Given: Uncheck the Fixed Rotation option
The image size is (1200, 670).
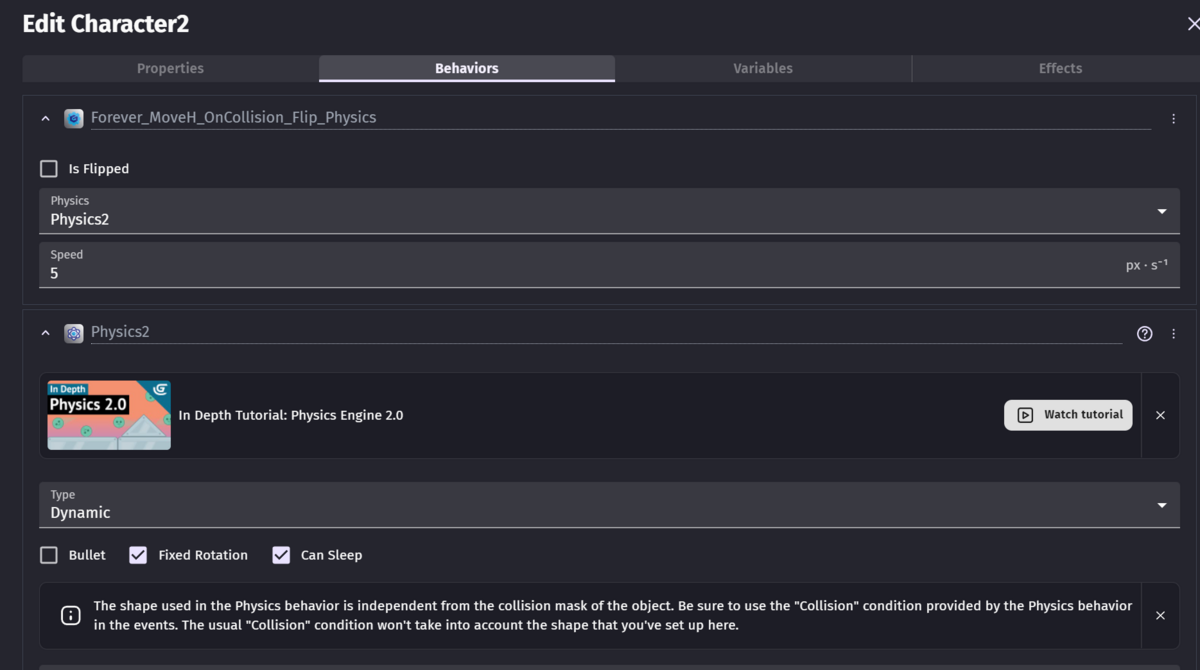Looking at the screenshot, I should [138, 555].
